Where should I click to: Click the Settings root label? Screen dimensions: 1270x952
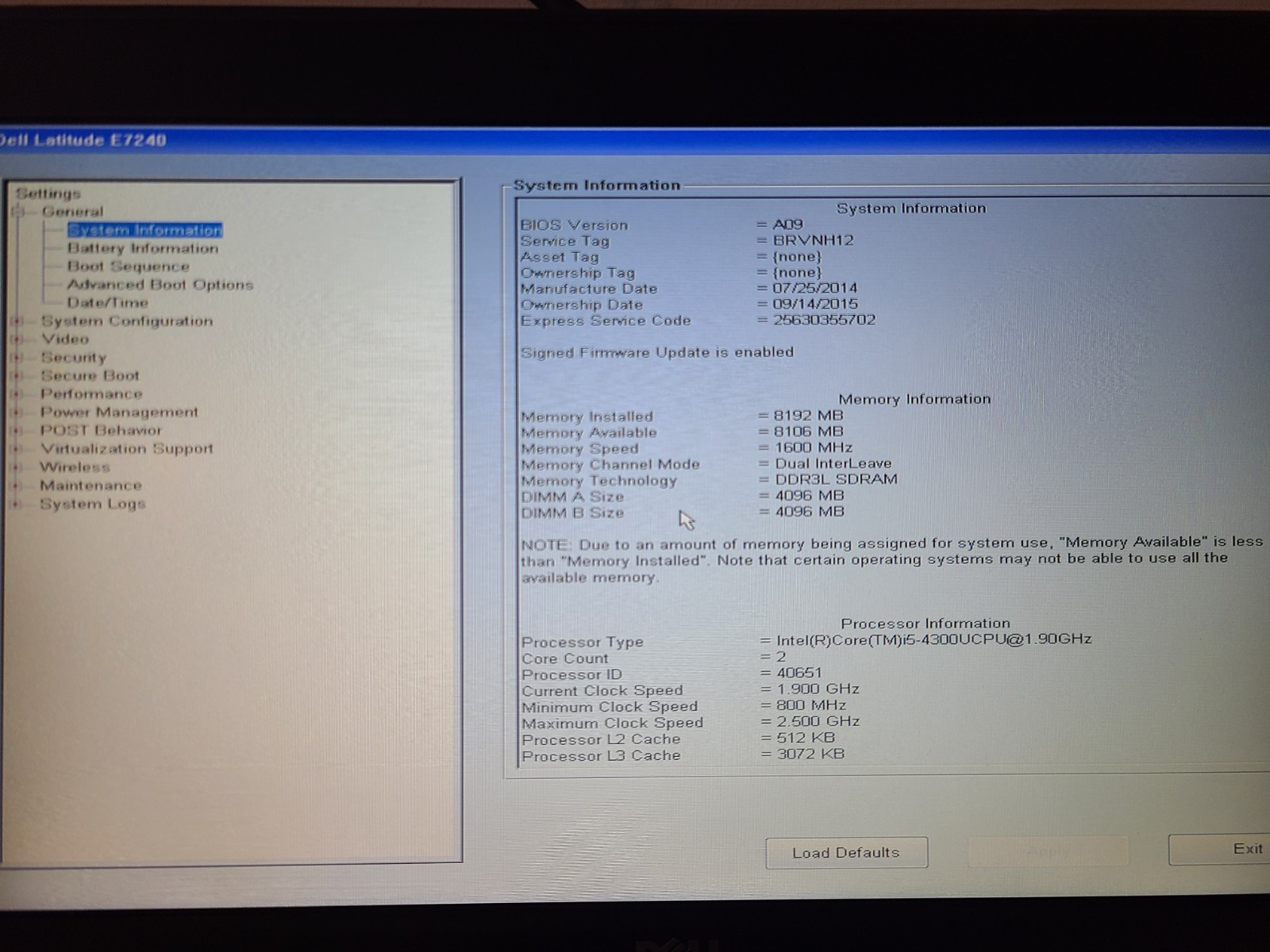(48, 194)
